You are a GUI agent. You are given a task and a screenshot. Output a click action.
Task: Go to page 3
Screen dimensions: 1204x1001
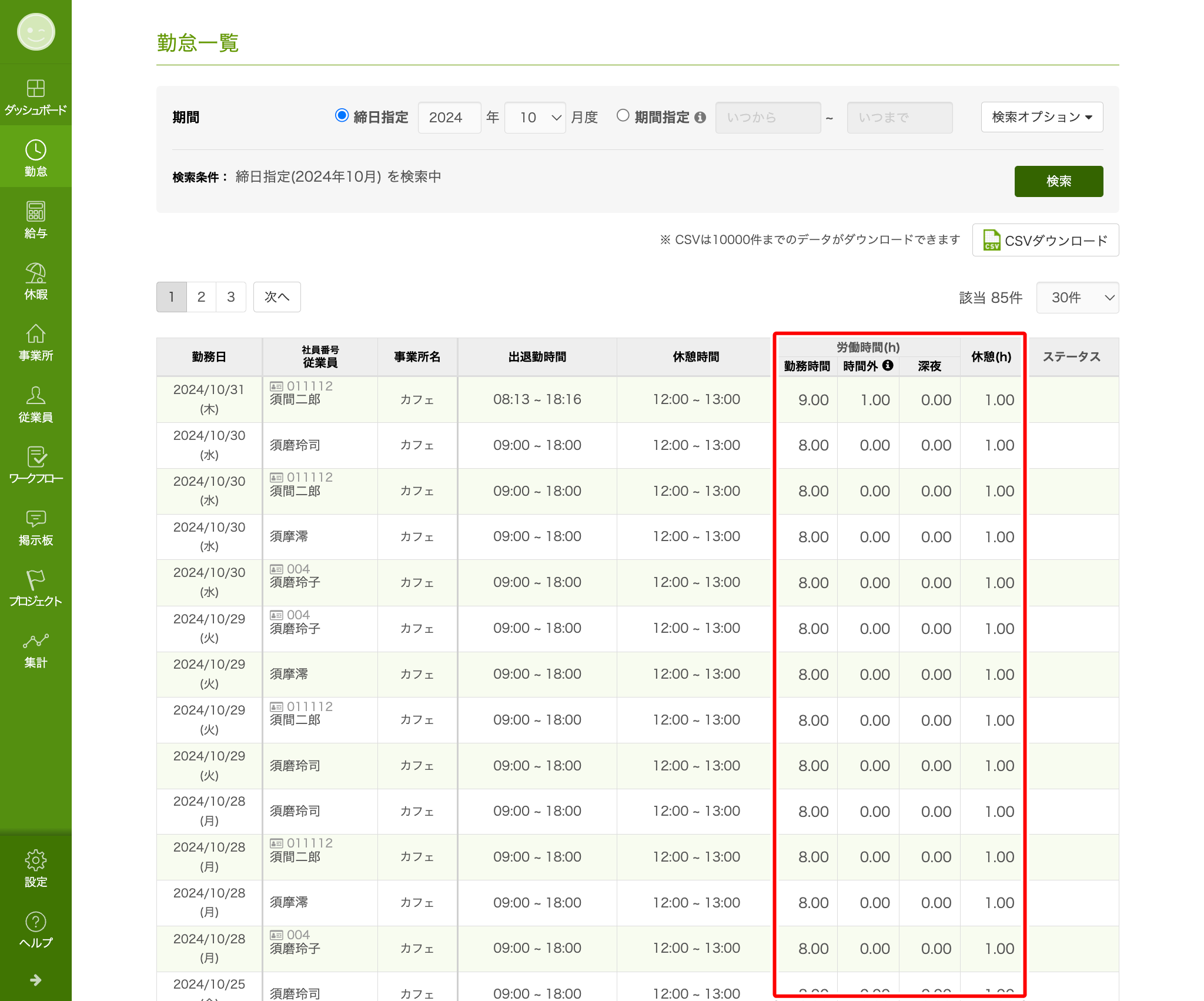coord(231,297)
